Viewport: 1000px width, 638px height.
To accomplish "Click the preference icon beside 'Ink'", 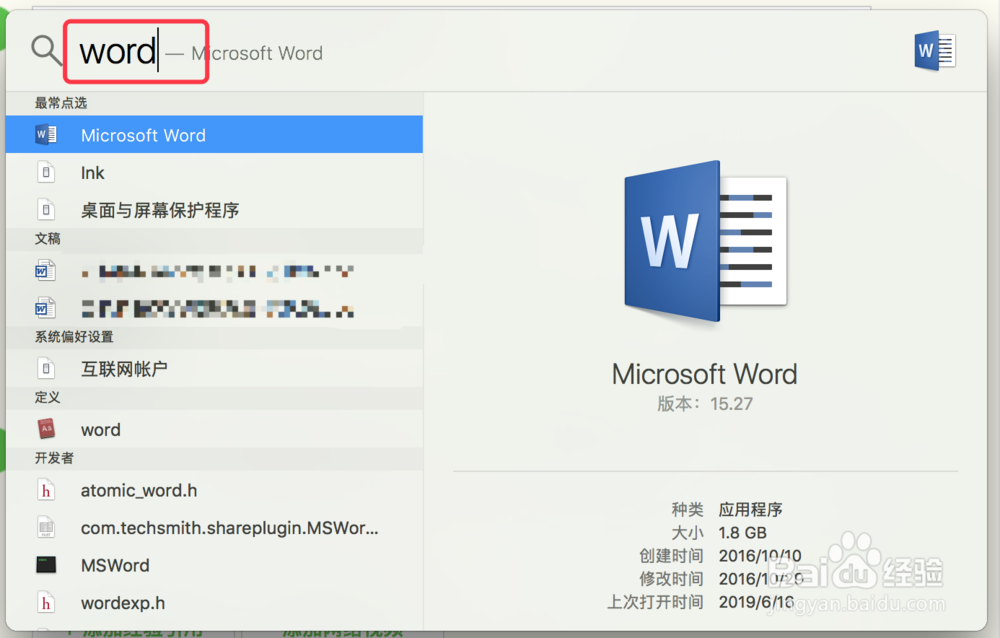I will pos(46,172).
